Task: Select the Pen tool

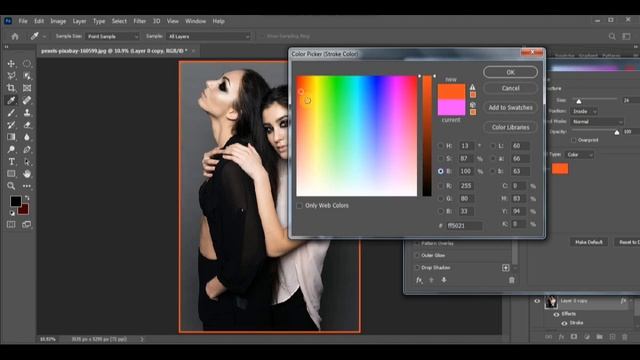Action: pyautogui.click(x=27, y=149)
